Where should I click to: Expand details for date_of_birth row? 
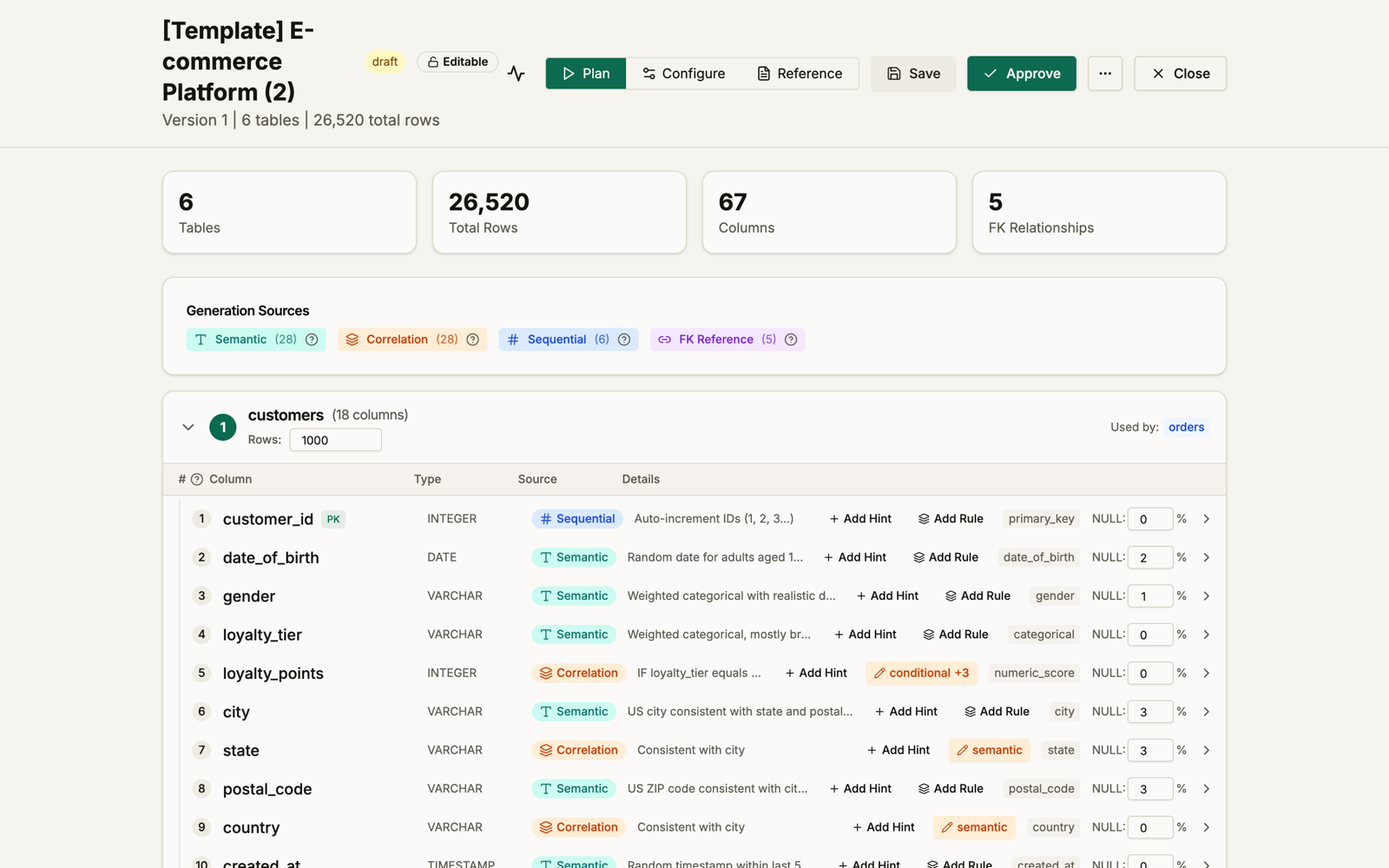click(x=1207, y=557)
